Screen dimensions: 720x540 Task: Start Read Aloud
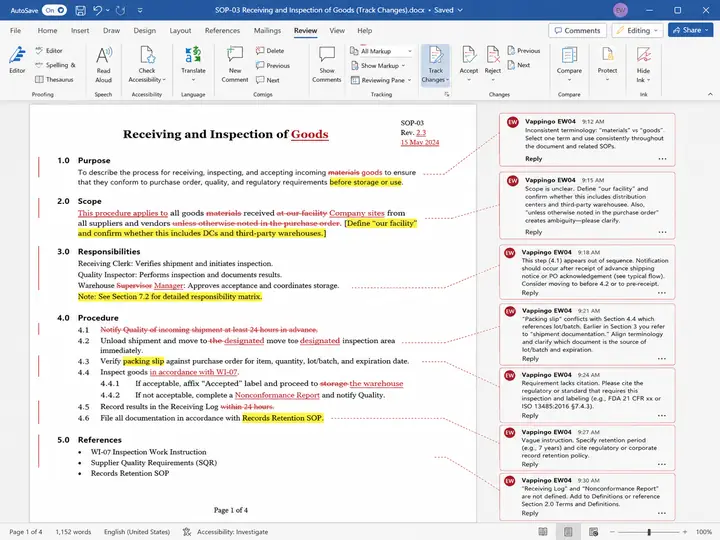coord(104,64)
